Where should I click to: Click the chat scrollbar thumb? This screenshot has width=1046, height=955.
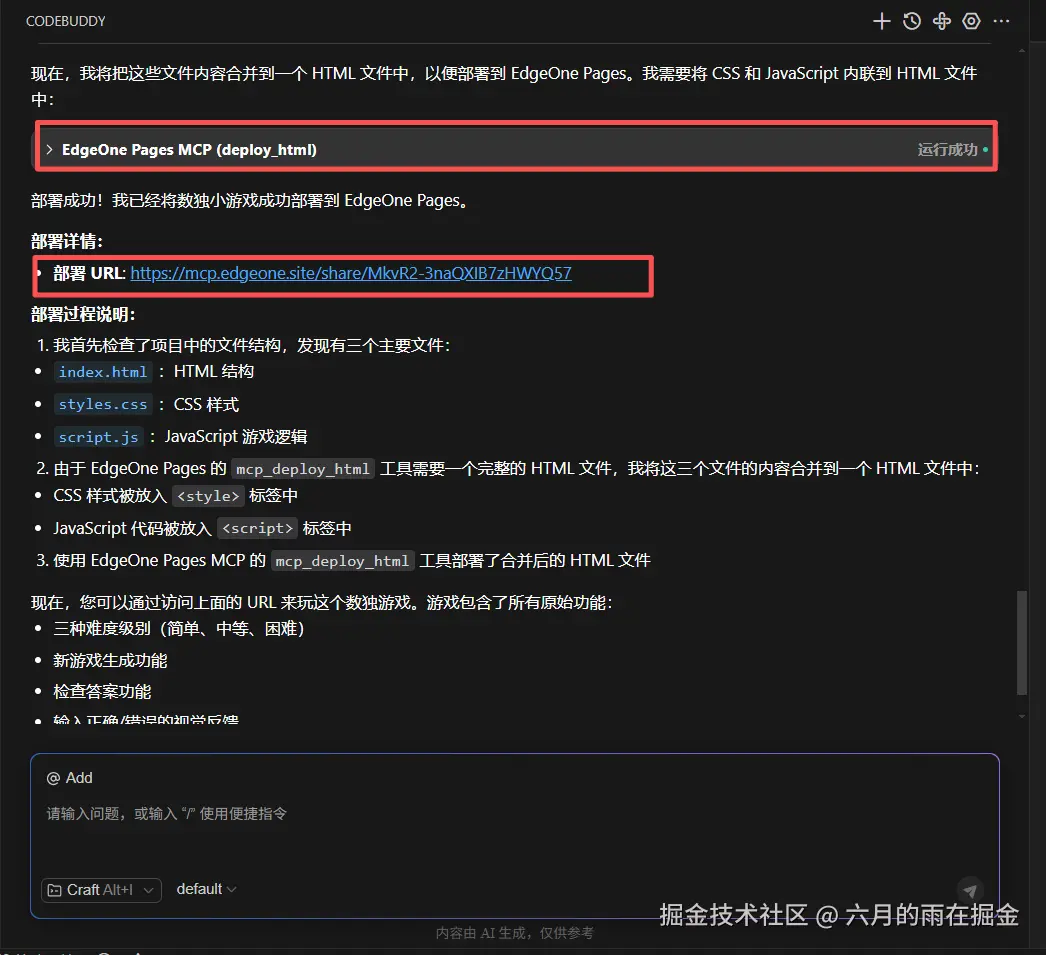(x=1021, y=643)
